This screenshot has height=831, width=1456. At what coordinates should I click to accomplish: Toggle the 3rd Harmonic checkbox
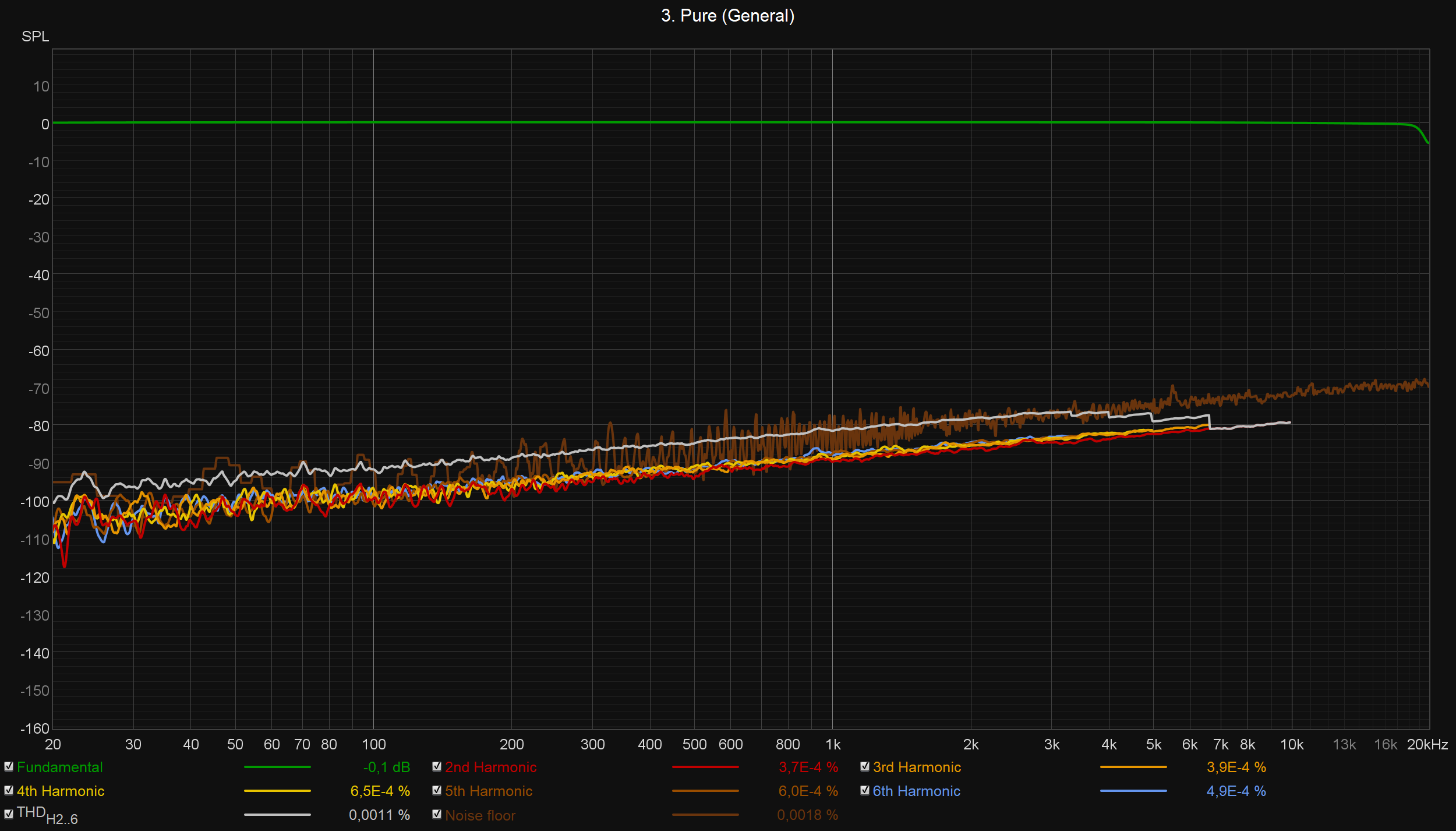coord(865,767)
